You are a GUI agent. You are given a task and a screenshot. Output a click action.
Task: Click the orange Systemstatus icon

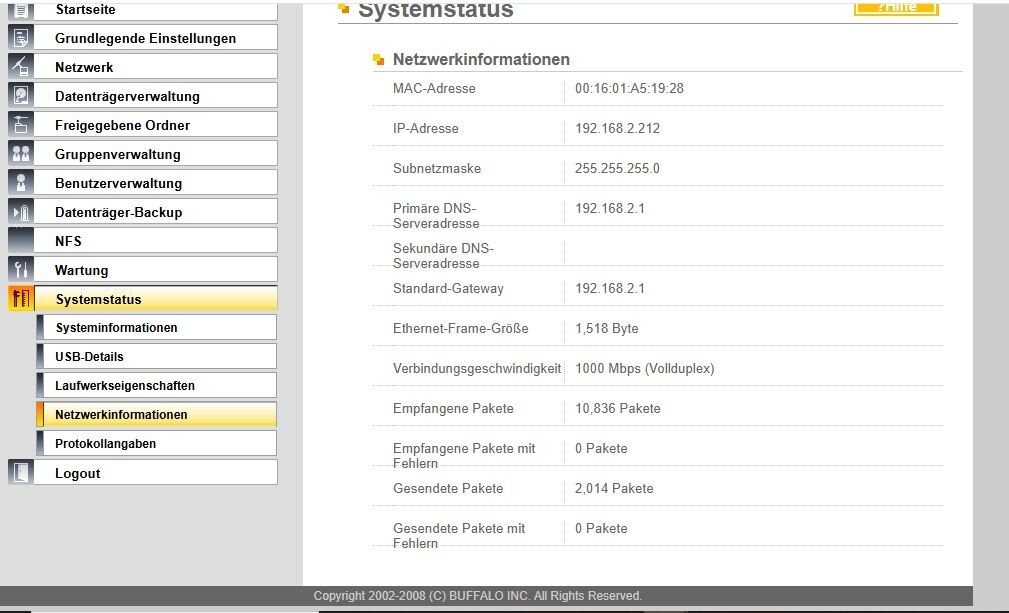(x=21, y=298)
